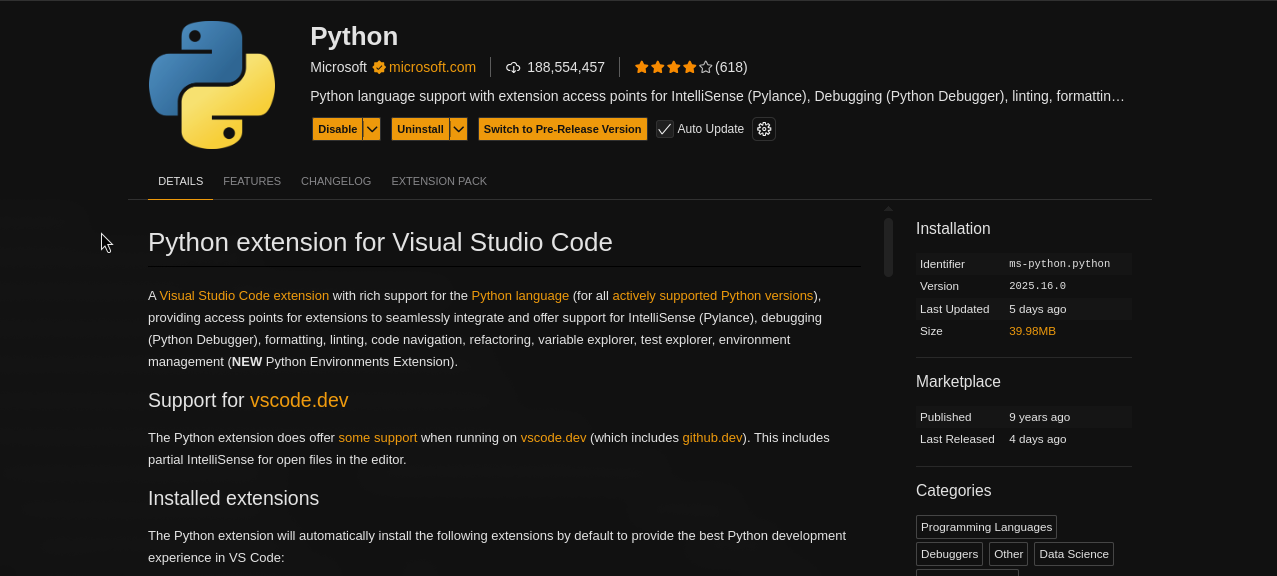The image size is (1277, 576).
Task: Click the verified publisher badge icon
Action: pos(379,67)
